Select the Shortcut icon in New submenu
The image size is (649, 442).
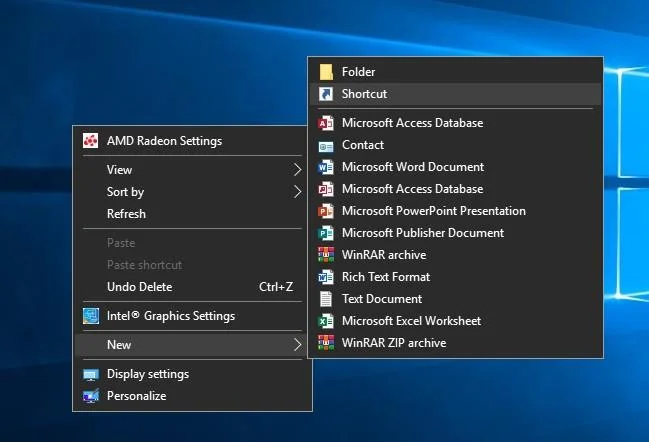point(326,94)
